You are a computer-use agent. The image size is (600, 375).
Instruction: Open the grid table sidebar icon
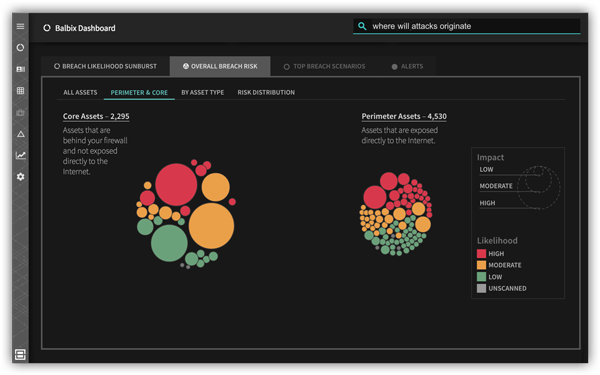[20, 91]
